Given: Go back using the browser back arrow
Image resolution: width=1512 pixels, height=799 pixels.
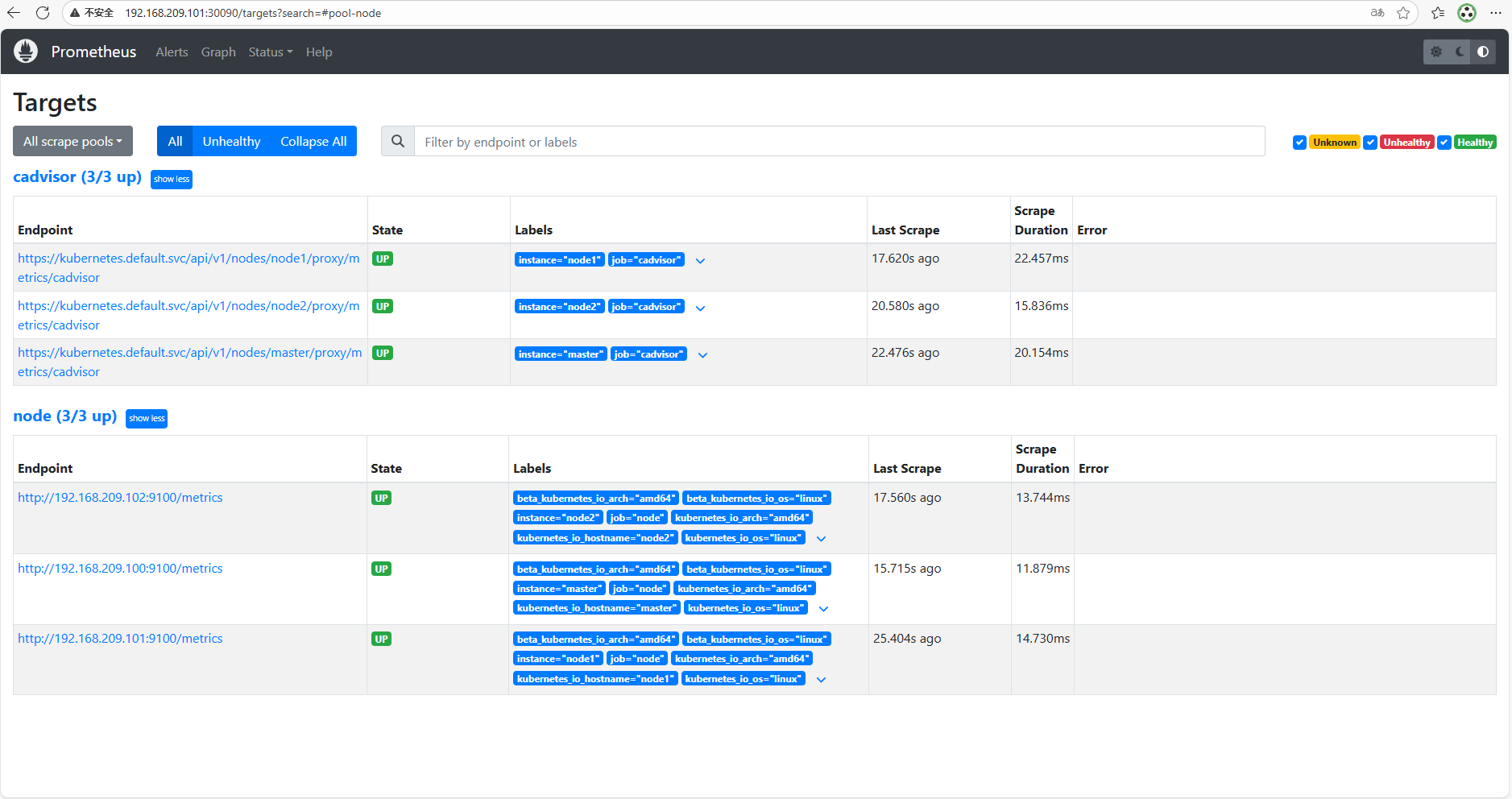Looking at the screenshot, I should 14,13.
